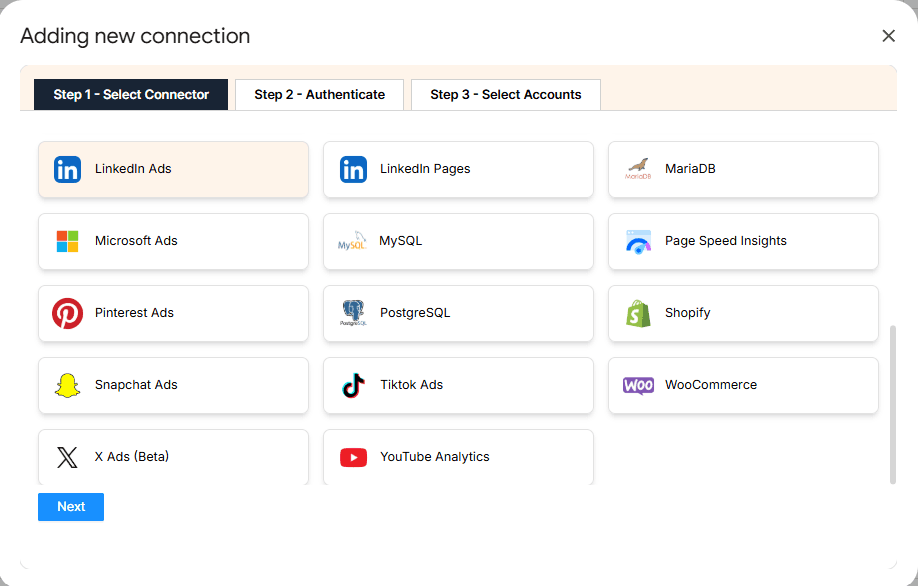Click the MariaDB seal logo icon
The width and height of the screenshot is (918, 586).
(638, 169)
